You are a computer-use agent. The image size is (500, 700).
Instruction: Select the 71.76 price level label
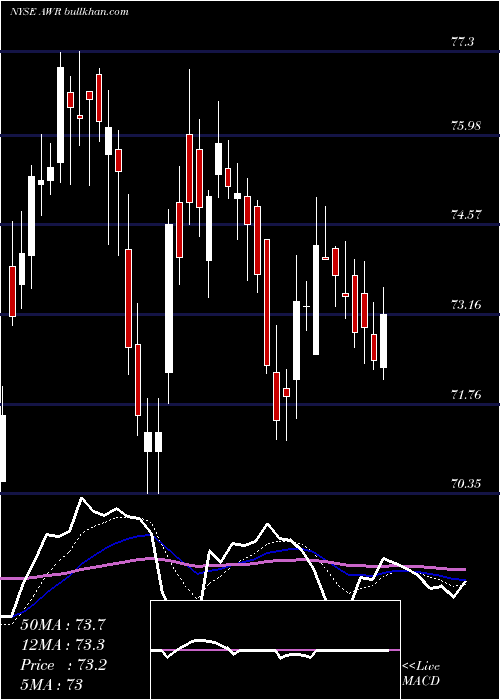(466, 395)
